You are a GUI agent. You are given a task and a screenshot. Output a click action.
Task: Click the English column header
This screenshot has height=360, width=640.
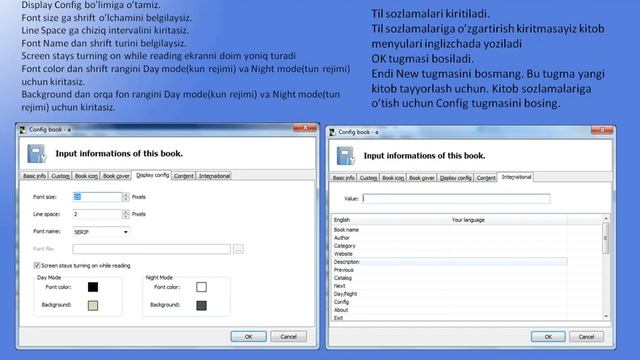pyautogui.click(x=391, y=220)
